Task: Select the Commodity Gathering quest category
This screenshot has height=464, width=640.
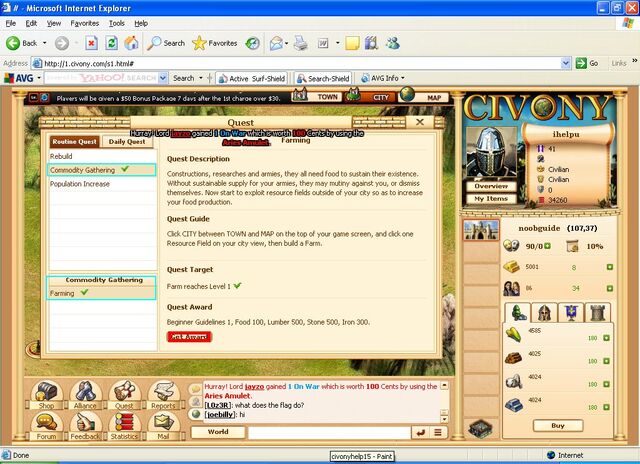Action: pos(102,170)
